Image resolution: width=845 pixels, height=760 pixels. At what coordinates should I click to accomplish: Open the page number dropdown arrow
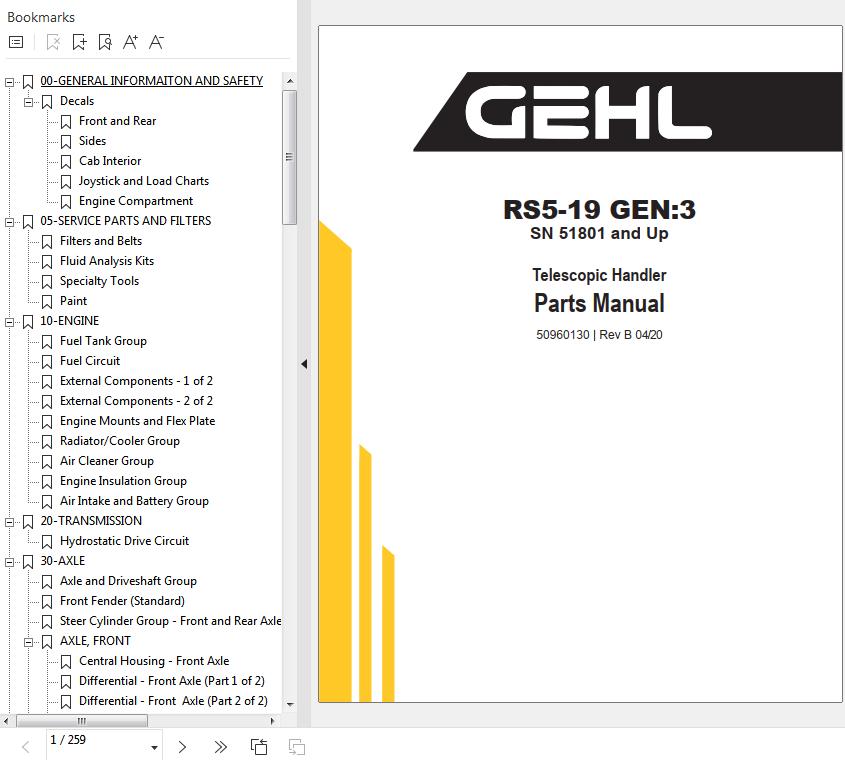click(x=154, y=748)
